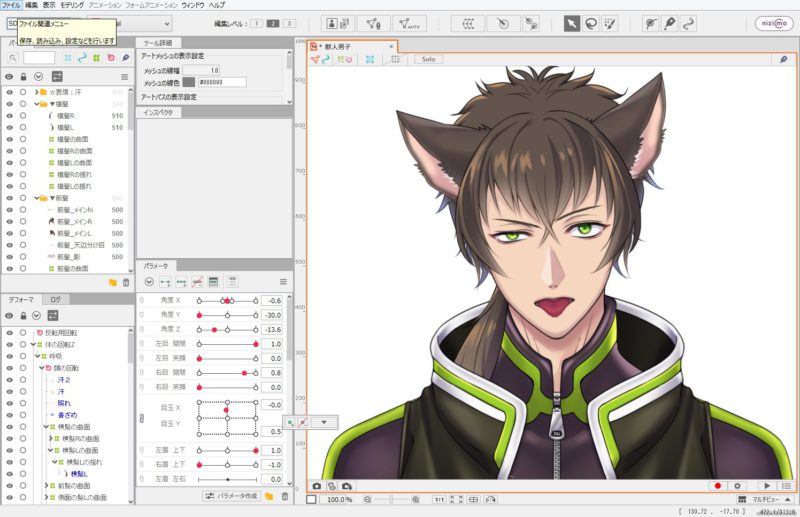Collapse the ▼横髪 folder

(37, 104)
